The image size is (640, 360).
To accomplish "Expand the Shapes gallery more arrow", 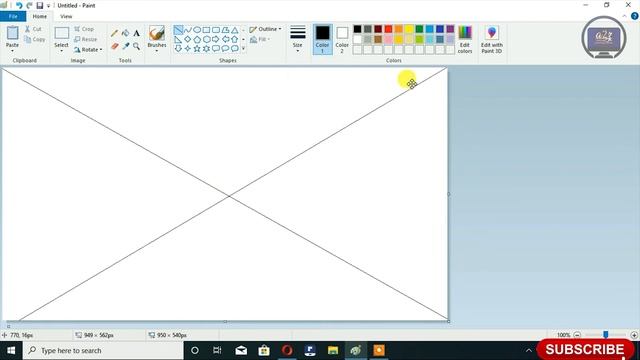I will [244, 49].
